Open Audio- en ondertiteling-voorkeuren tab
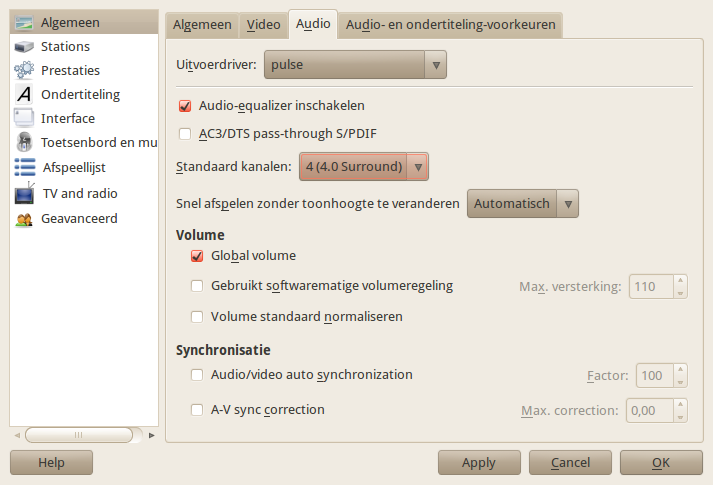The image size is (713, 485). [451, 25]
